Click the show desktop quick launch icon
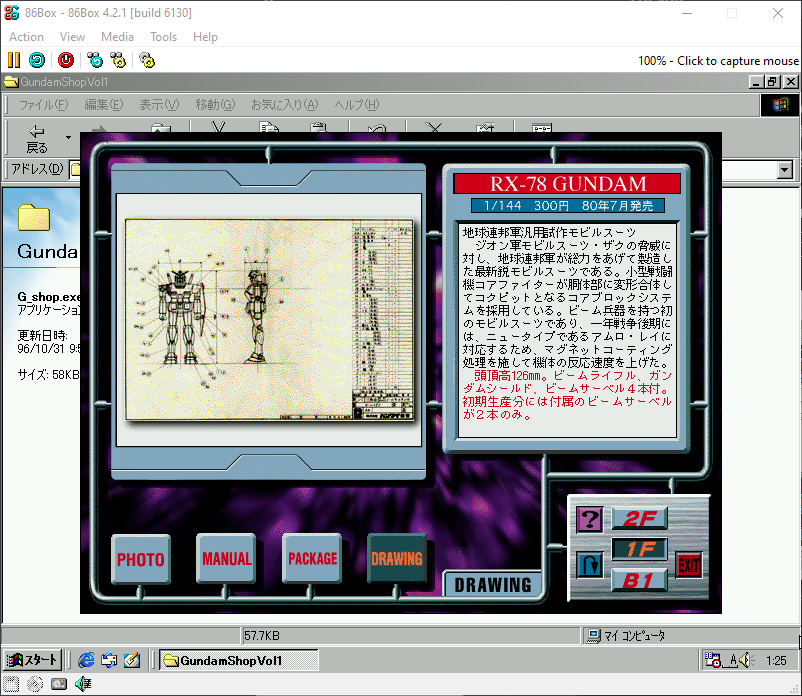 coord(131,660)
